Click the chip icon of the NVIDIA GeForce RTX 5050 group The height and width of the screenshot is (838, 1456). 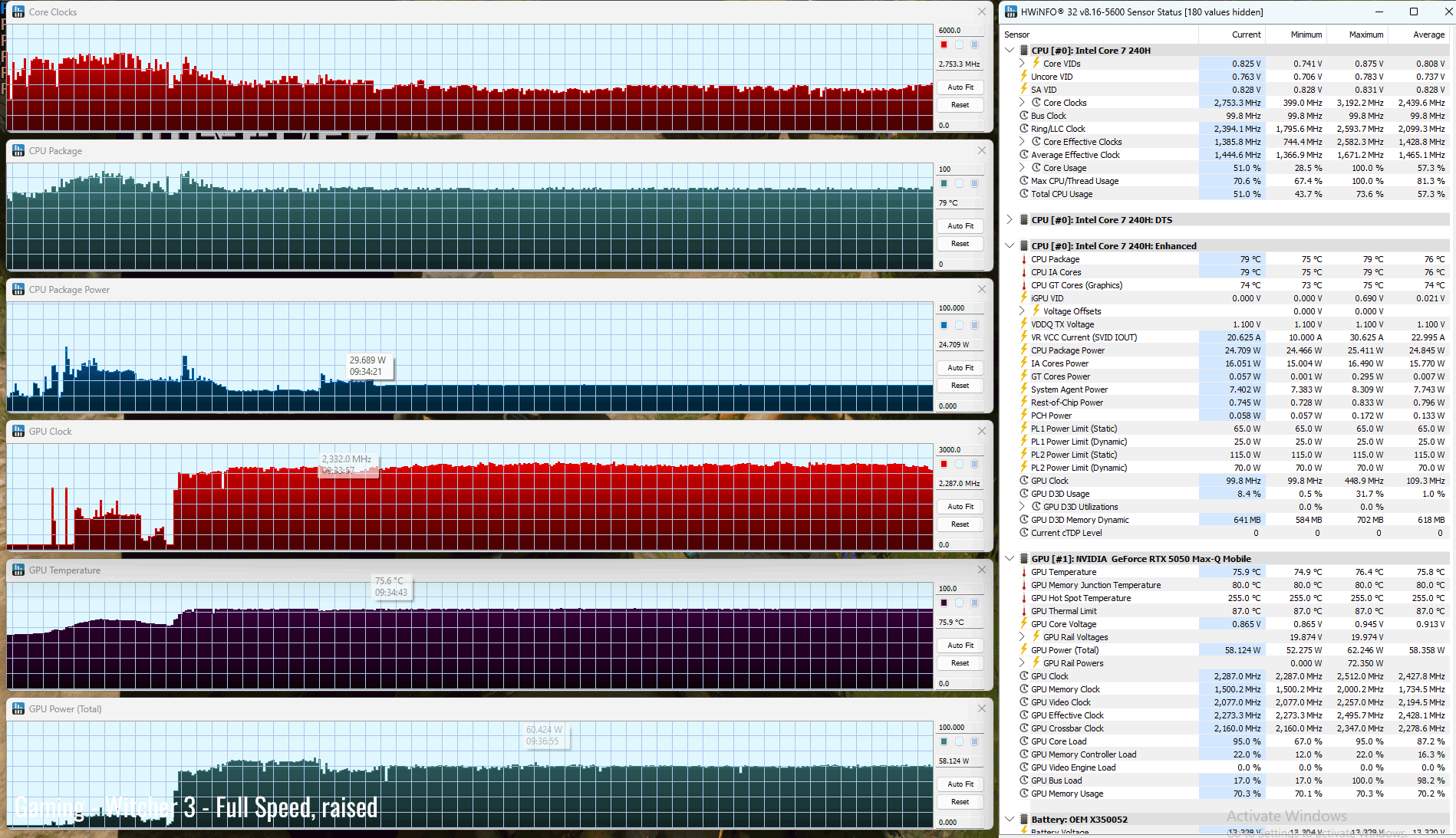(1024, 559)
